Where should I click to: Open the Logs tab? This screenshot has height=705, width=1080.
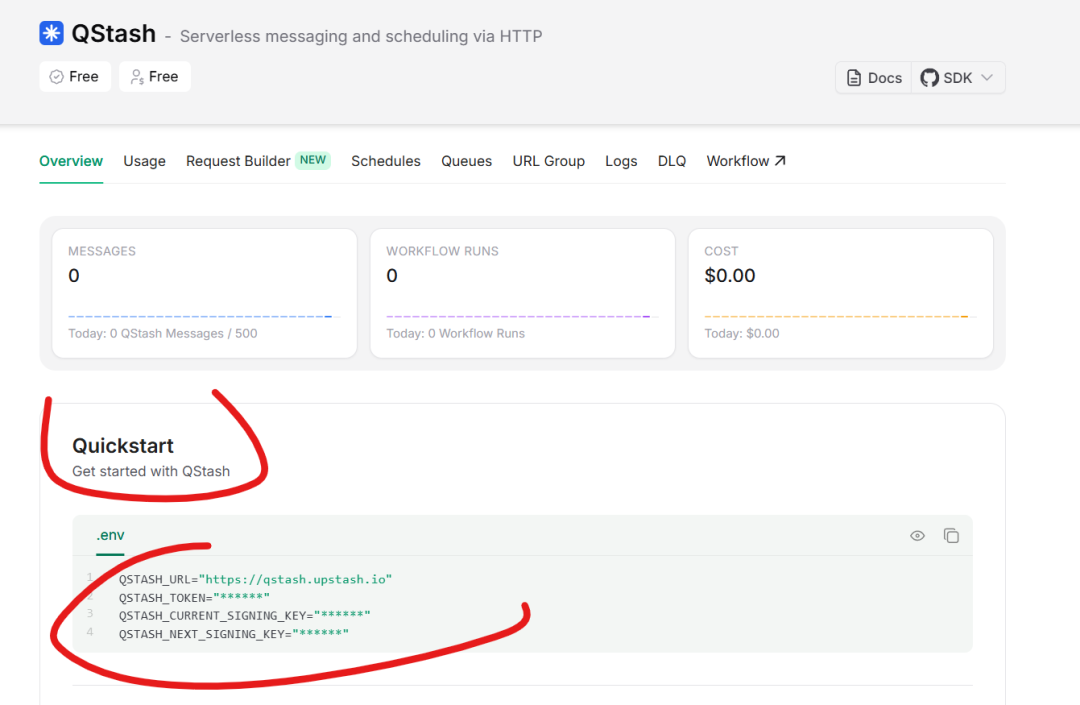pyautogui.click(x=621, y=161)
